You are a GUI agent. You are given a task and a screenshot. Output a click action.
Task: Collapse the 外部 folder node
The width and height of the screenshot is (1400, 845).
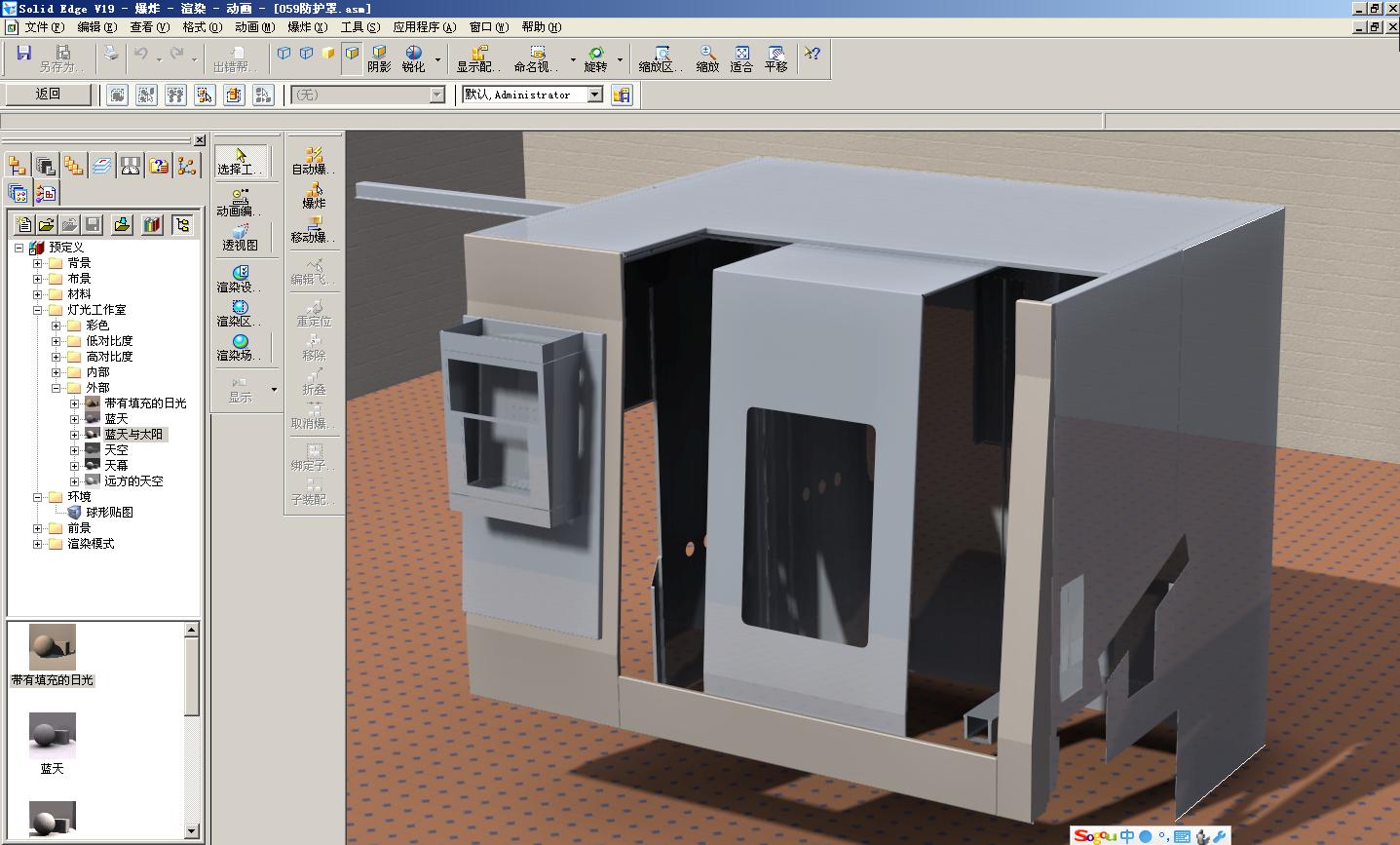[x=56, y=388]
